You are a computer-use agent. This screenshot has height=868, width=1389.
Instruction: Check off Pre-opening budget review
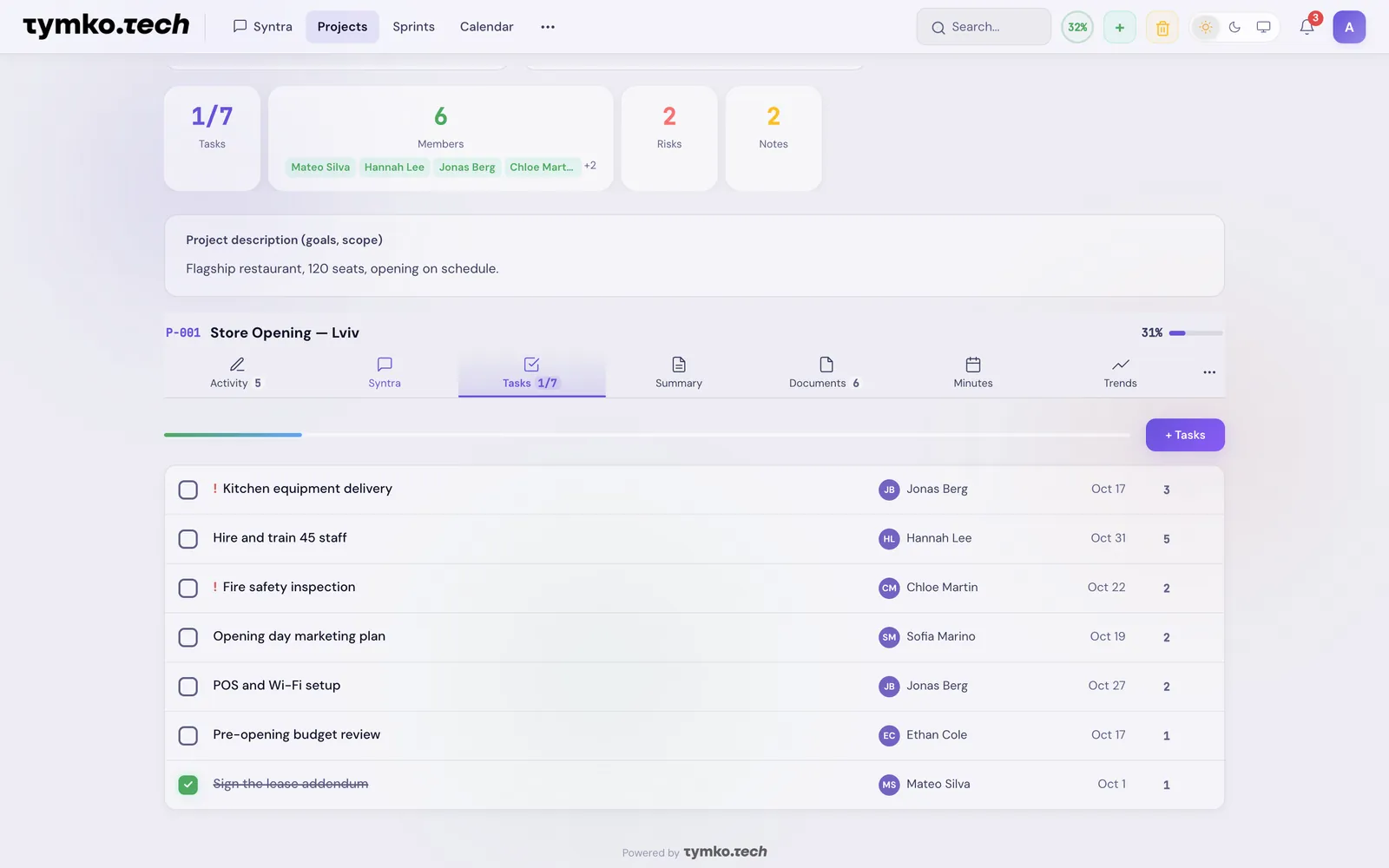click(188, 736)
